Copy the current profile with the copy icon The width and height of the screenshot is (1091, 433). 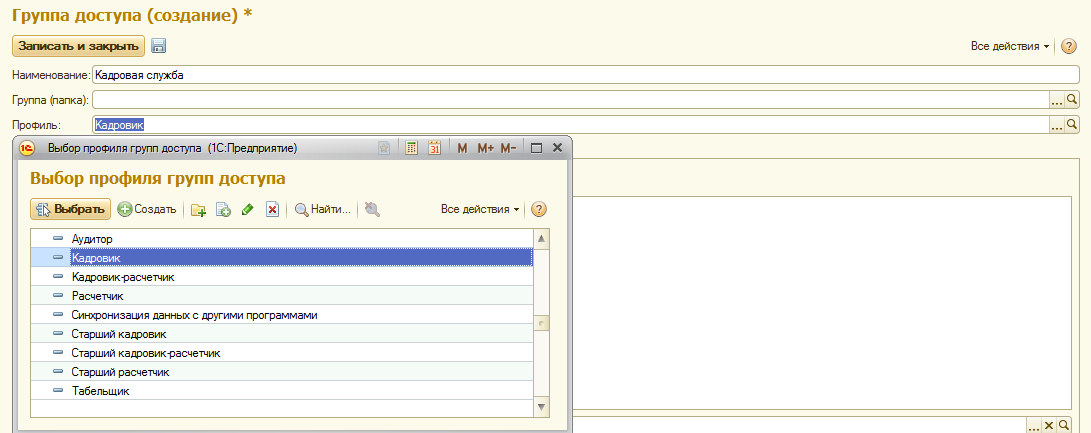tap(223, 210)
